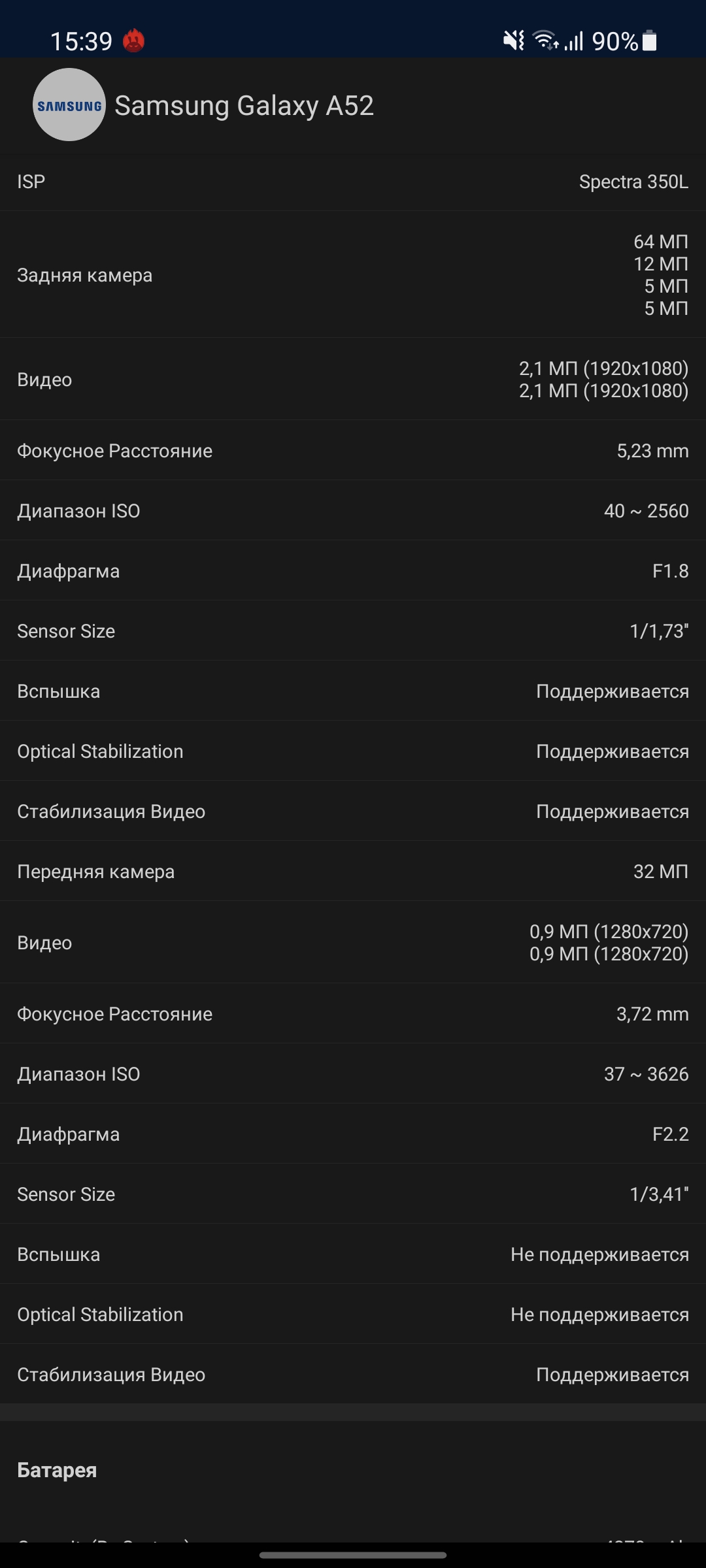Tap the red AnTuTu status bar icon

coord(134,41)
